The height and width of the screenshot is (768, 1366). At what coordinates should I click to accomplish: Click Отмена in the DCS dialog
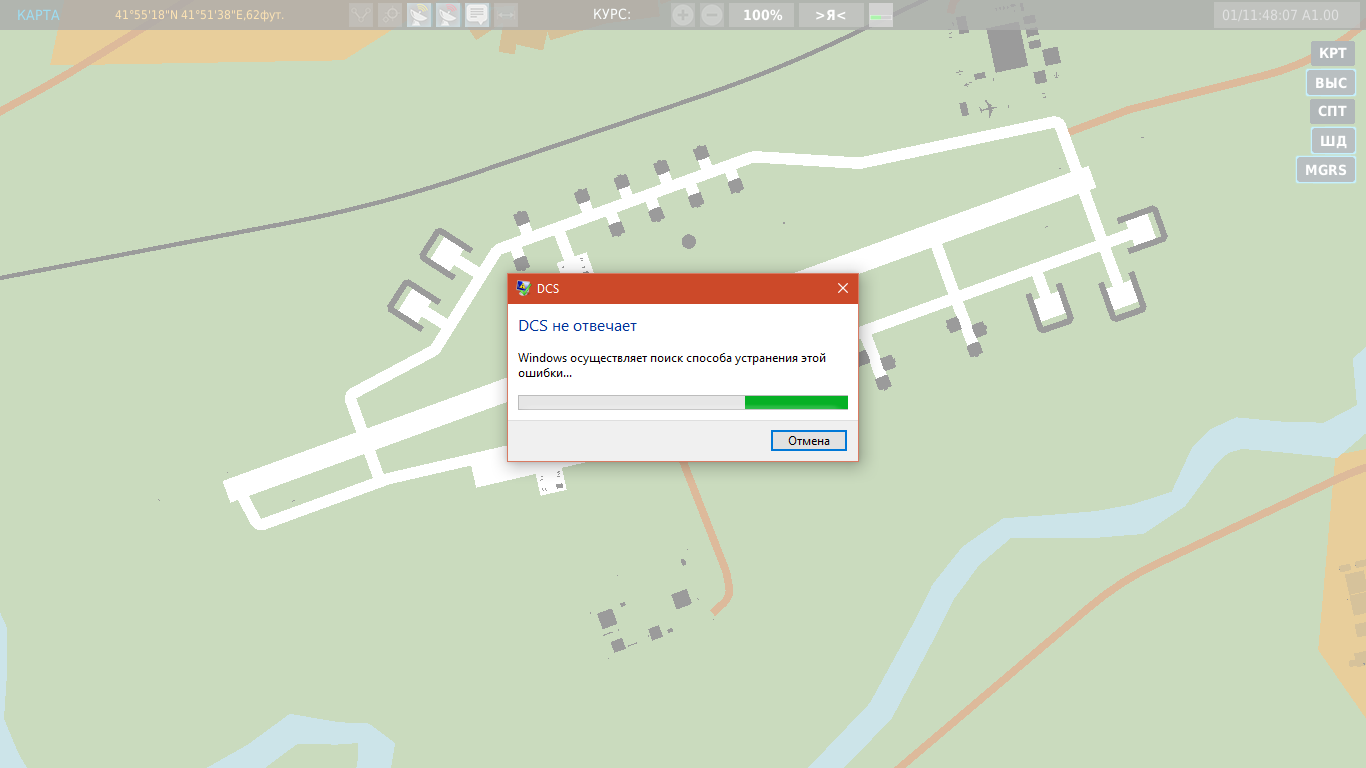(x=809, y=441)
